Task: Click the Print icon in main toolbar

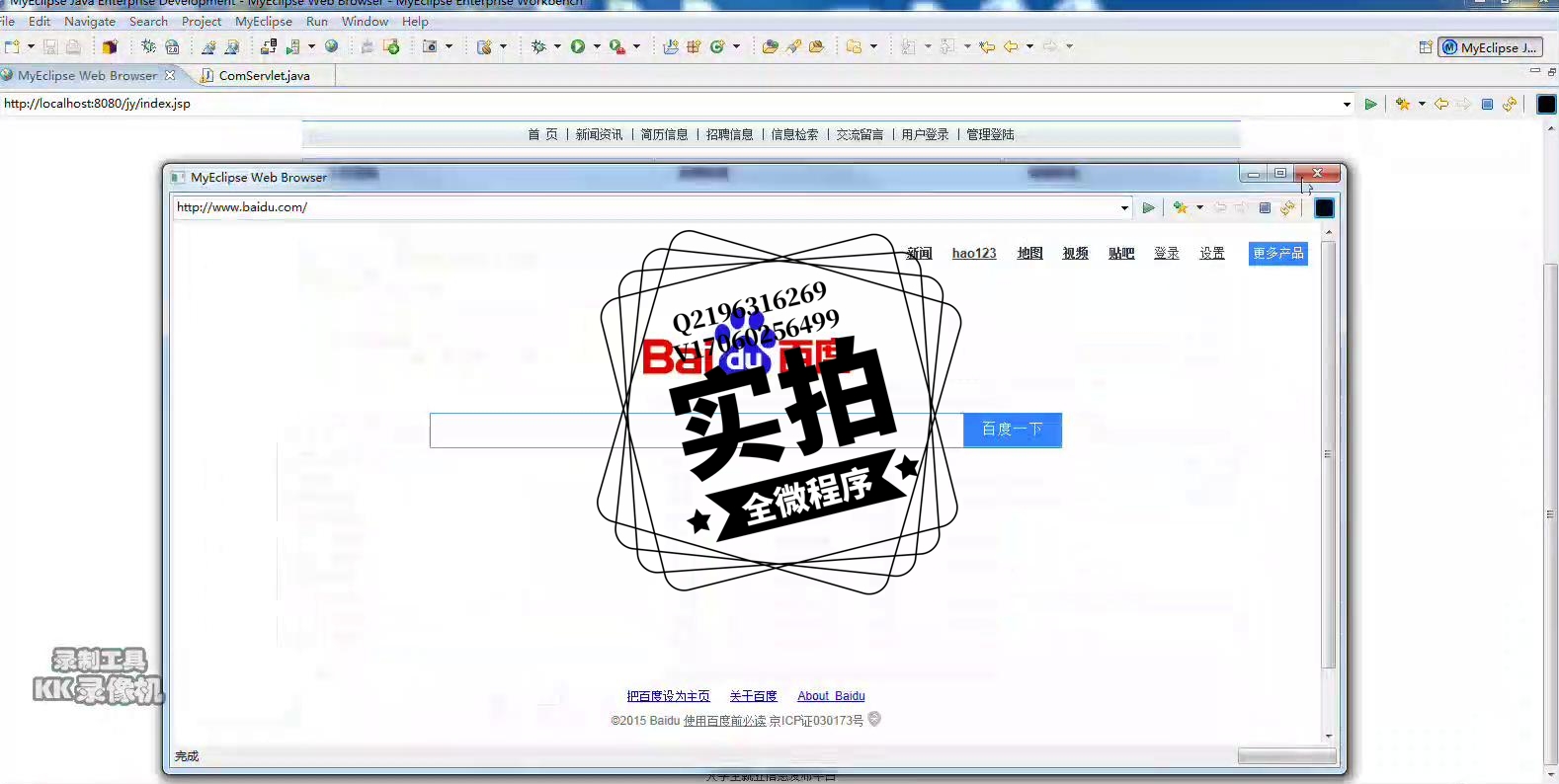Action: [73, 46]
